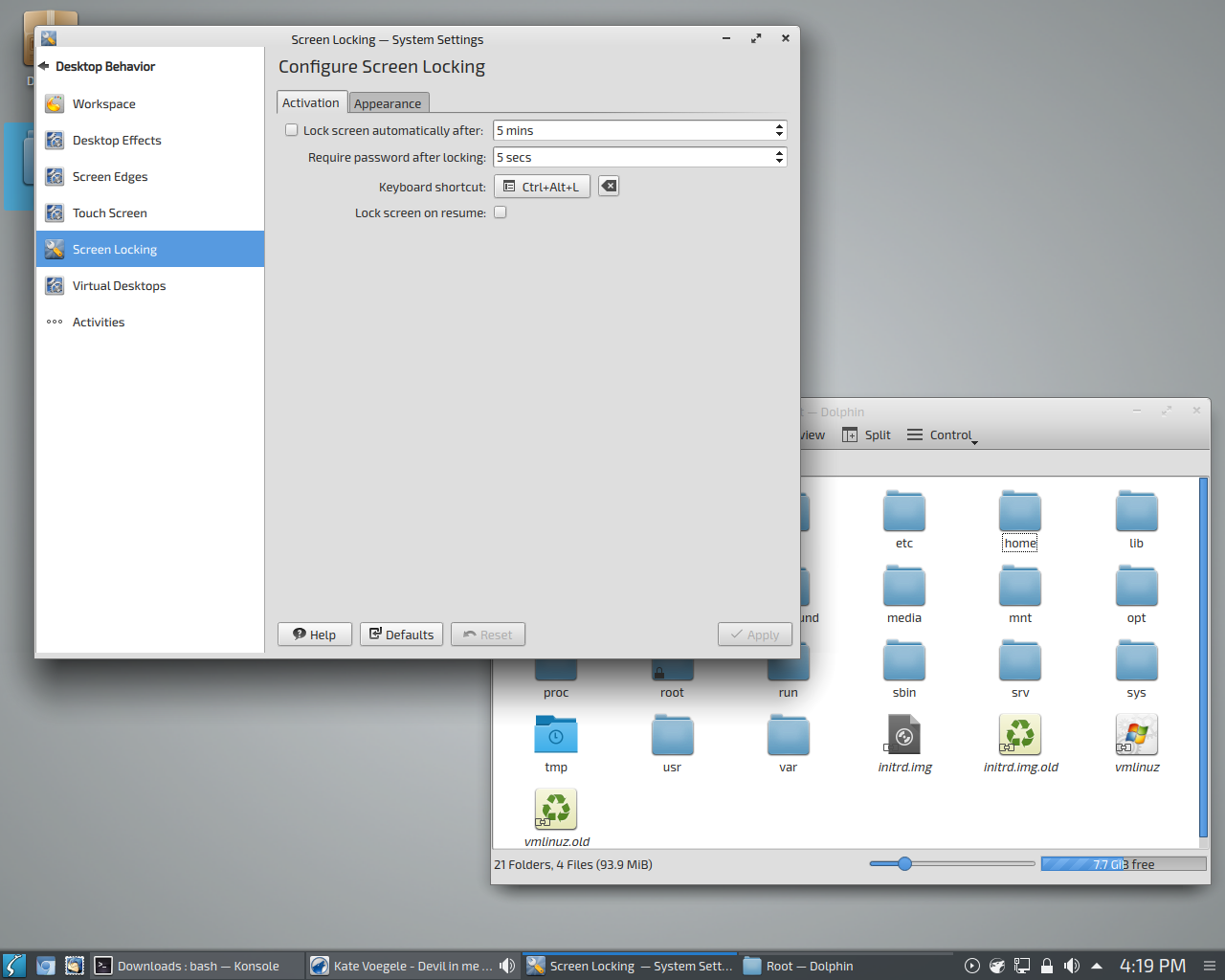Open the etc folder in Dolphin
This screenshot has width=1225, height=980.
tap(904, 521)
